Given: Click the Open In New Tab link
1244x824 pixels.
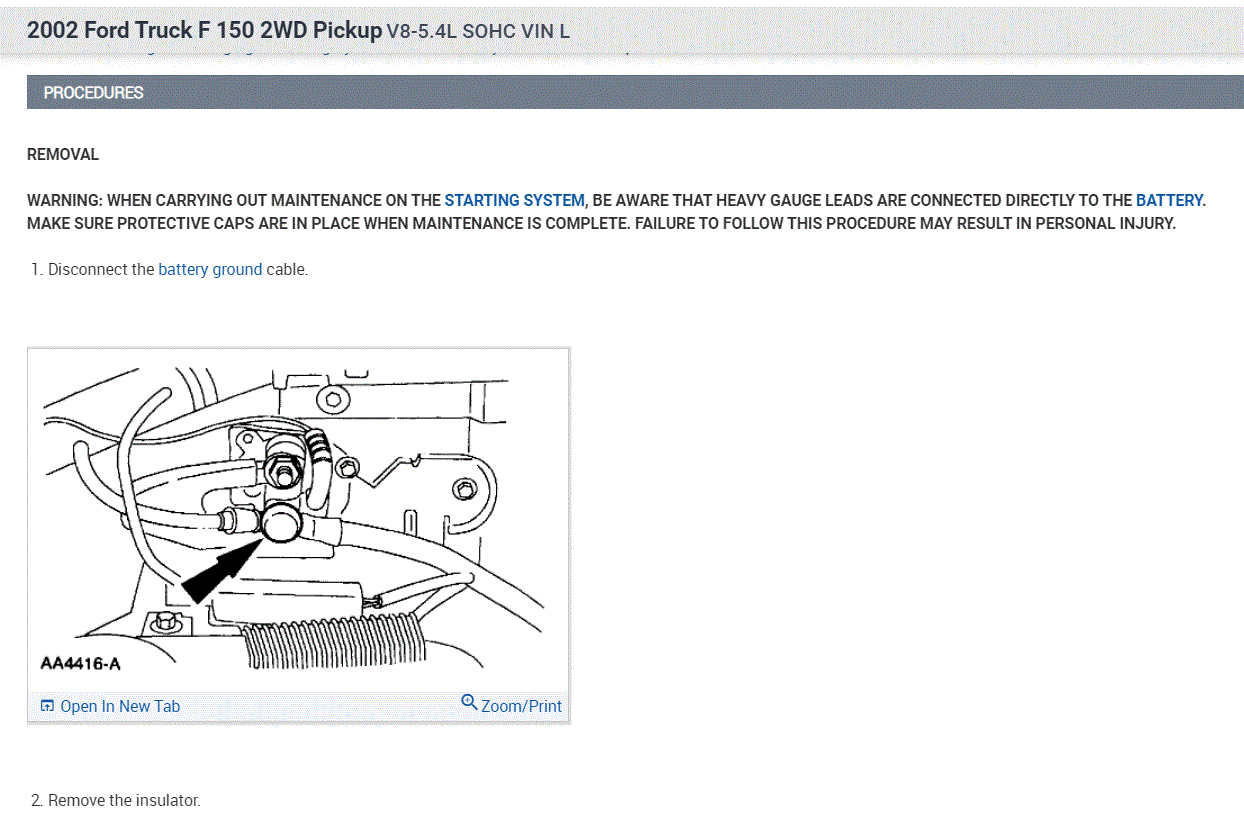Looking at the screenshot, I should click(120, 706).
